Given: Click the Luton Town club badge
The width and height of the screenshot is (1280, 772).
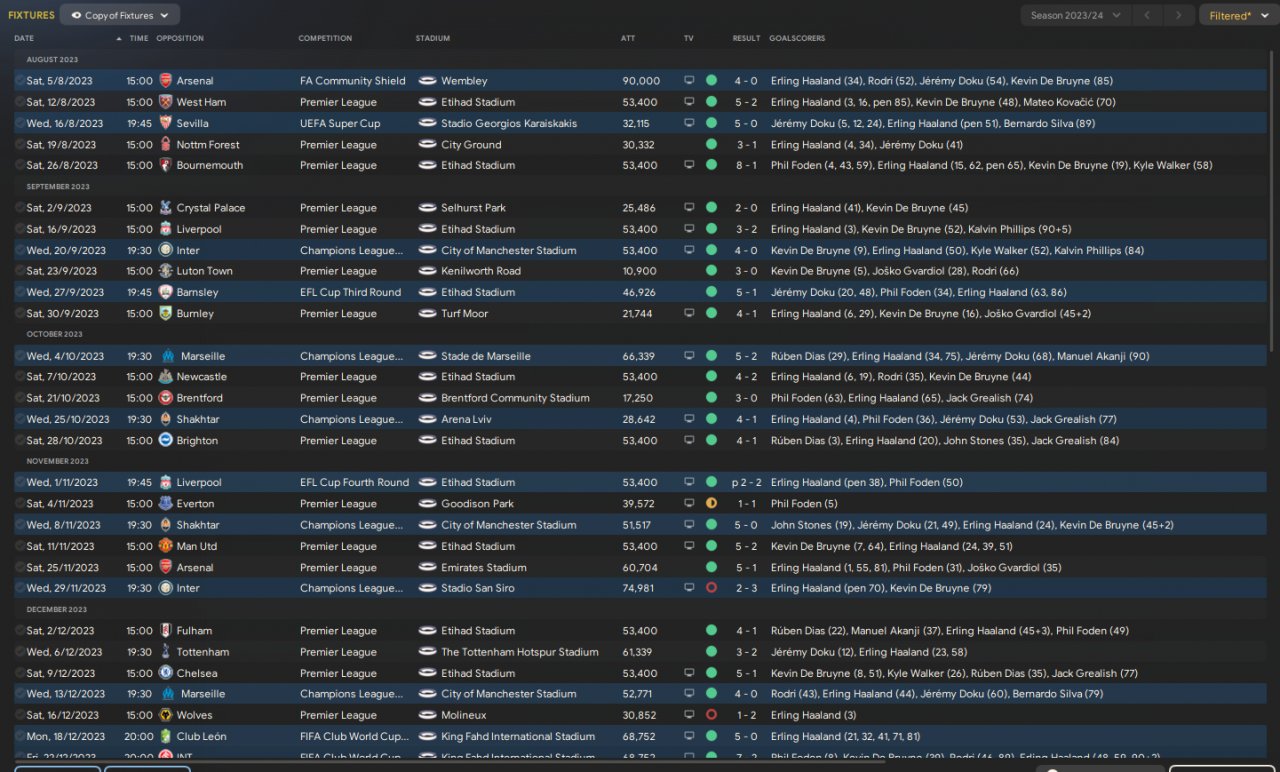Looking at the screenshot, I should click(166, 271).
